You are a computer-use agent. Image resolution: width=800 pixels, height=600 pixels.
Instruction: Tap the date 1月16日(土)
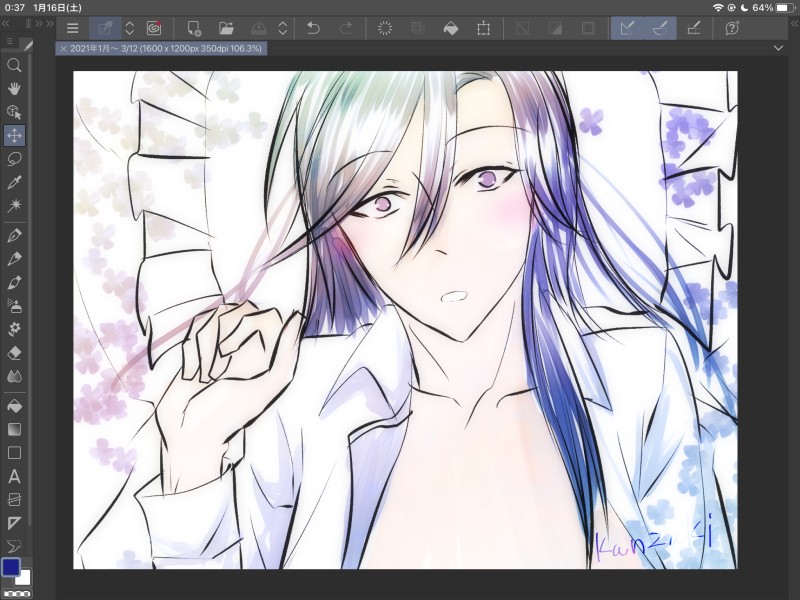pyautogui.click(x=57, y=8)
